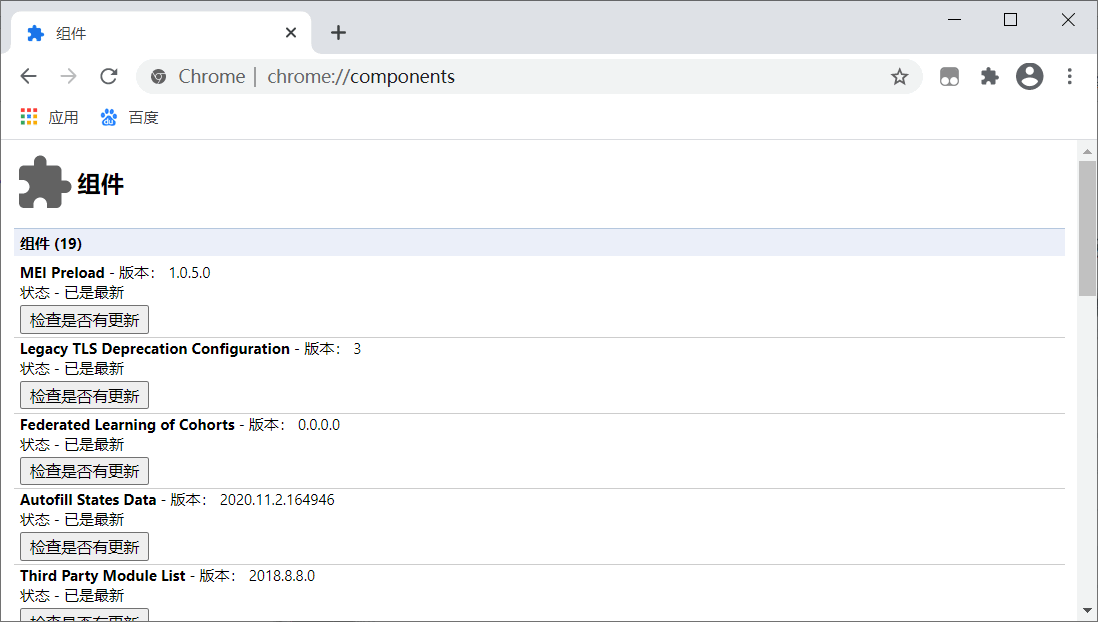The image size is (1098, 622).
Task: Bookmark this page with the star icon
Action: [898, 76]
